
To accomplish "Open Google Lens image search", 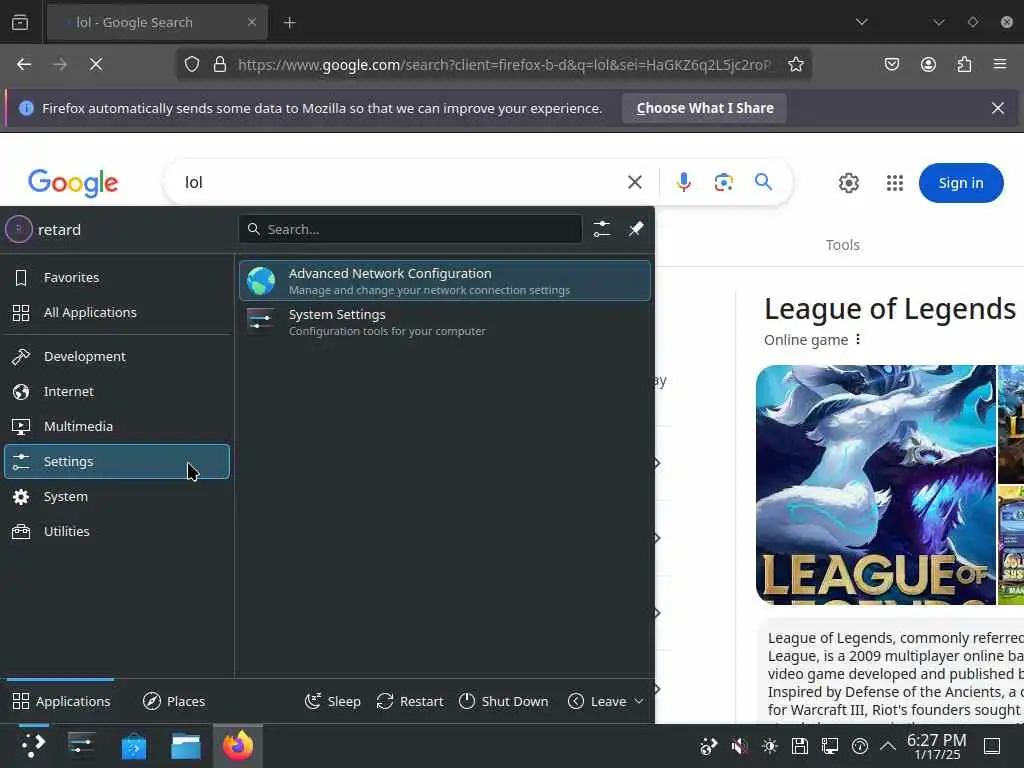I will pyautogui.click(x=724, y=182).
